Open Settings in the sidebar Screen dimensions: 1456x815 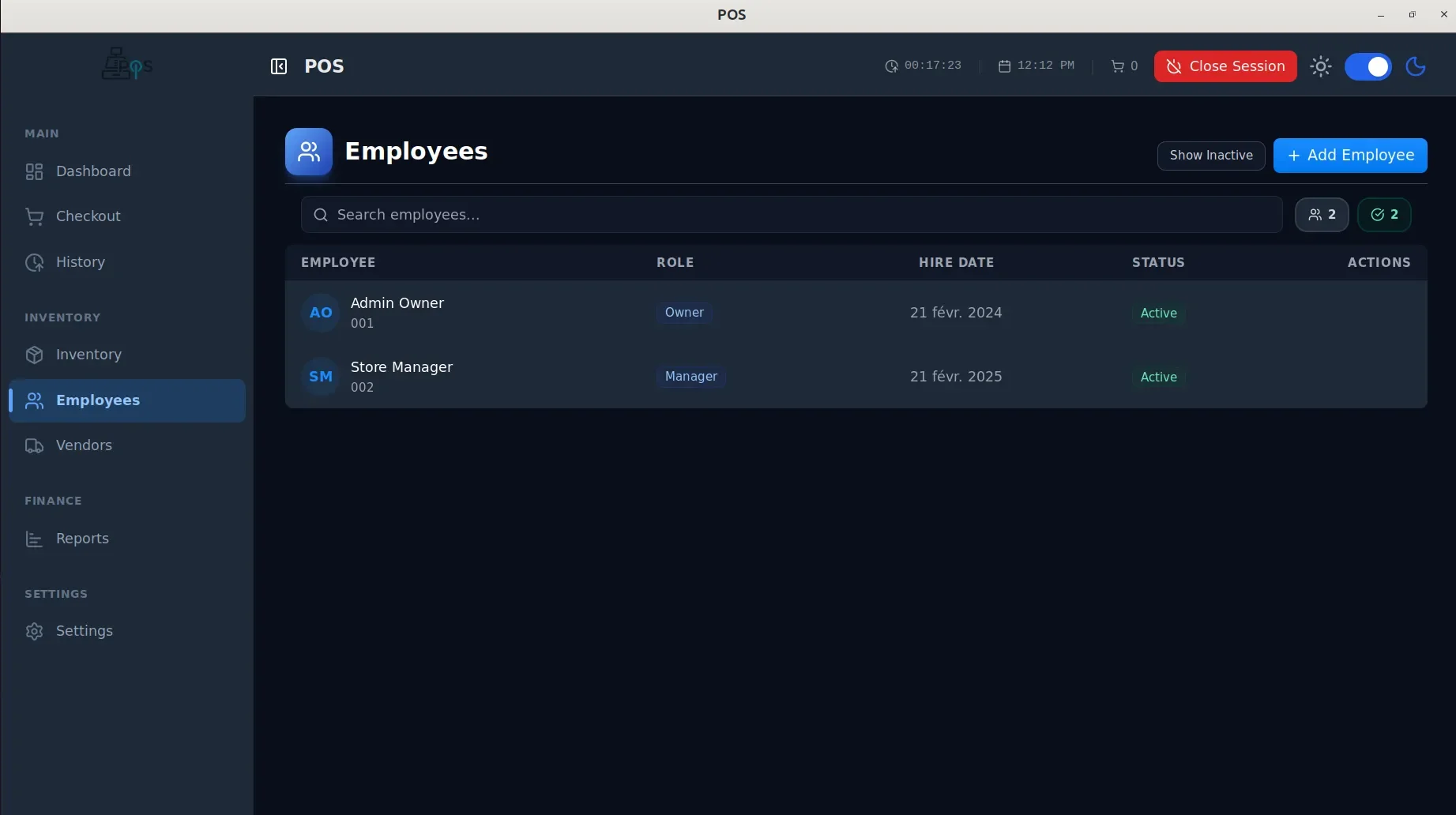tap(127, 631)
